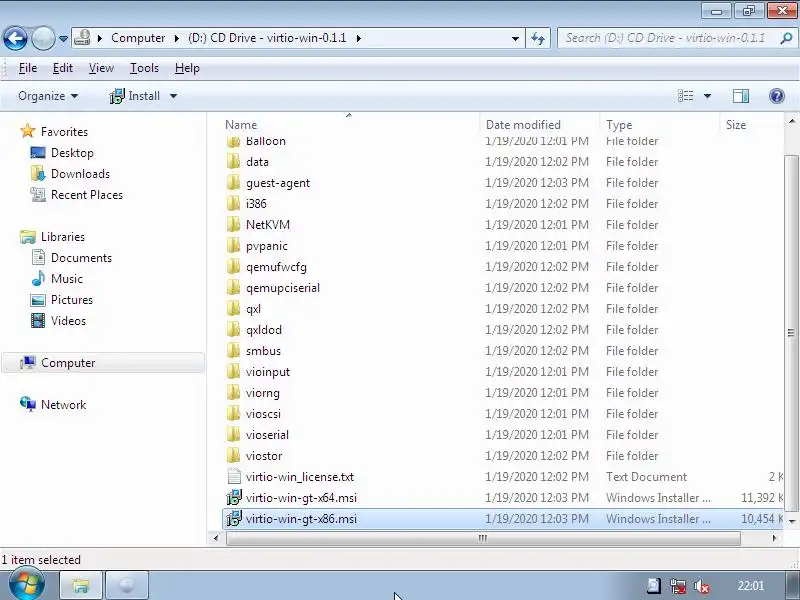Open the Tools menu

144,68
